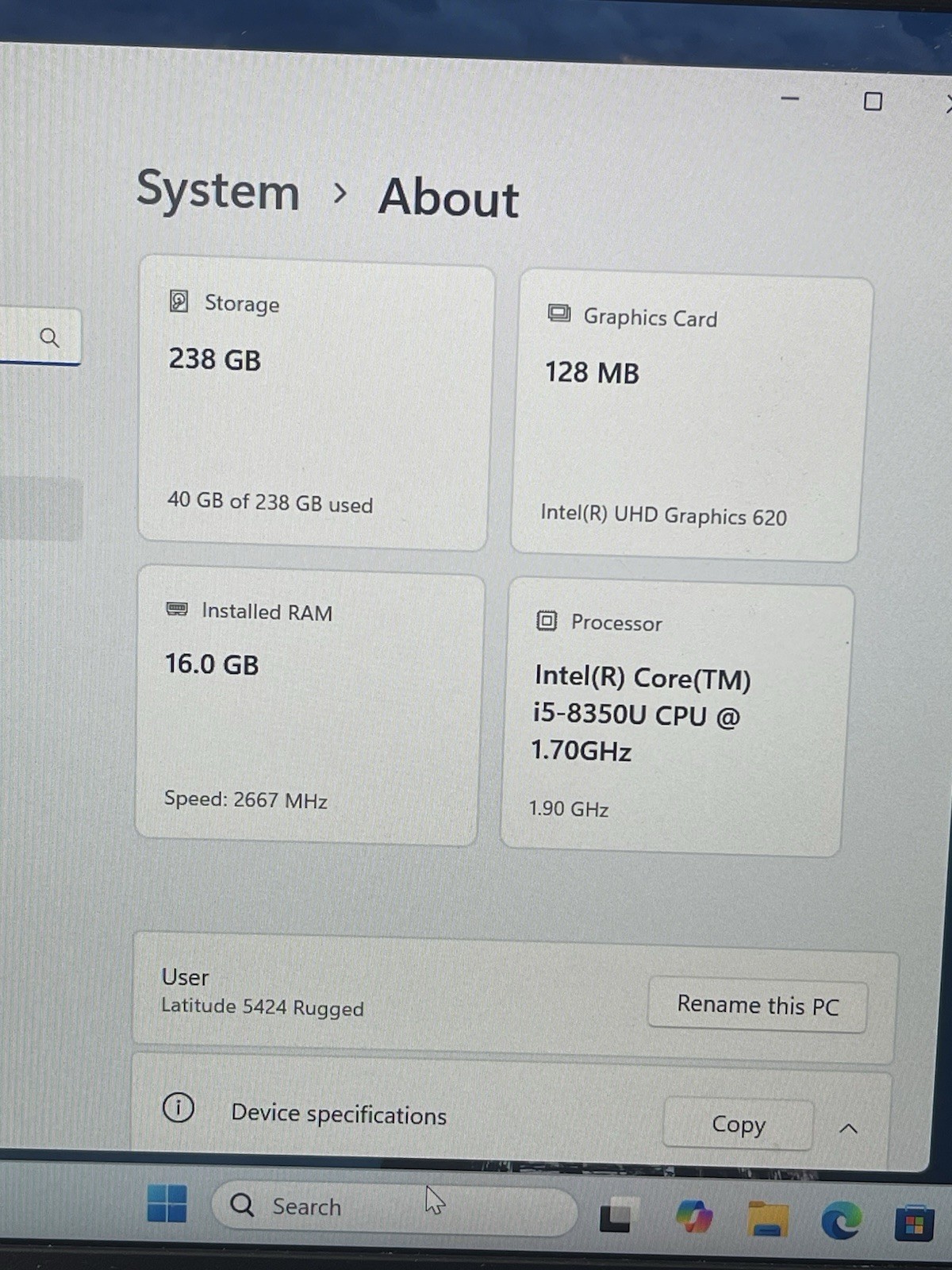
Task: Open the Storage card
Action: (315, 403)
